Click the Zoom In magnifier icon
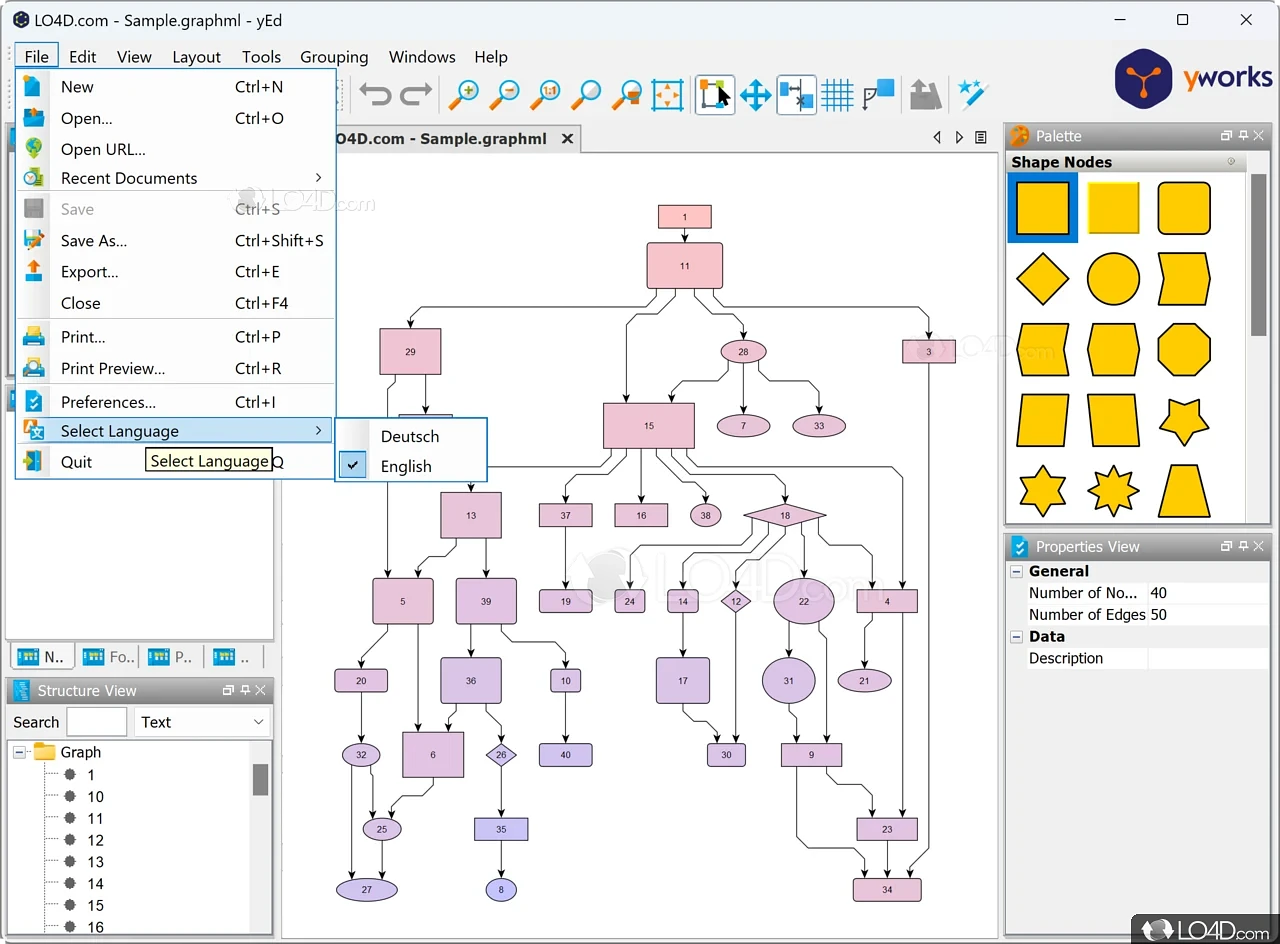Image resolution: width=1280 pixels, height=944 pixels. click(x=462, y=95)
